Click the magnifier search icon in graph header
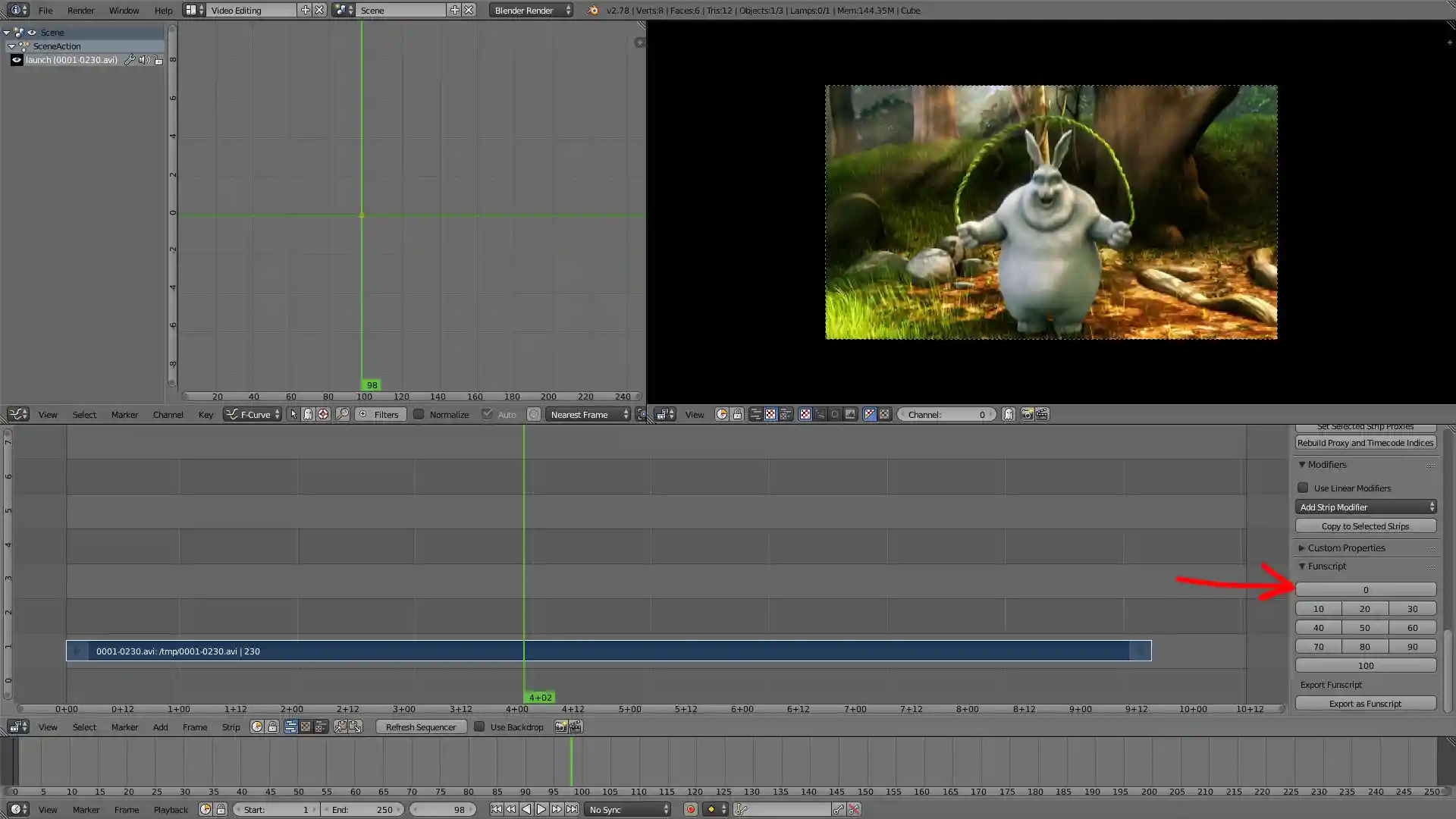This screenshot has height=819, width=1456. pyautogui.click(x=343, y=414)
